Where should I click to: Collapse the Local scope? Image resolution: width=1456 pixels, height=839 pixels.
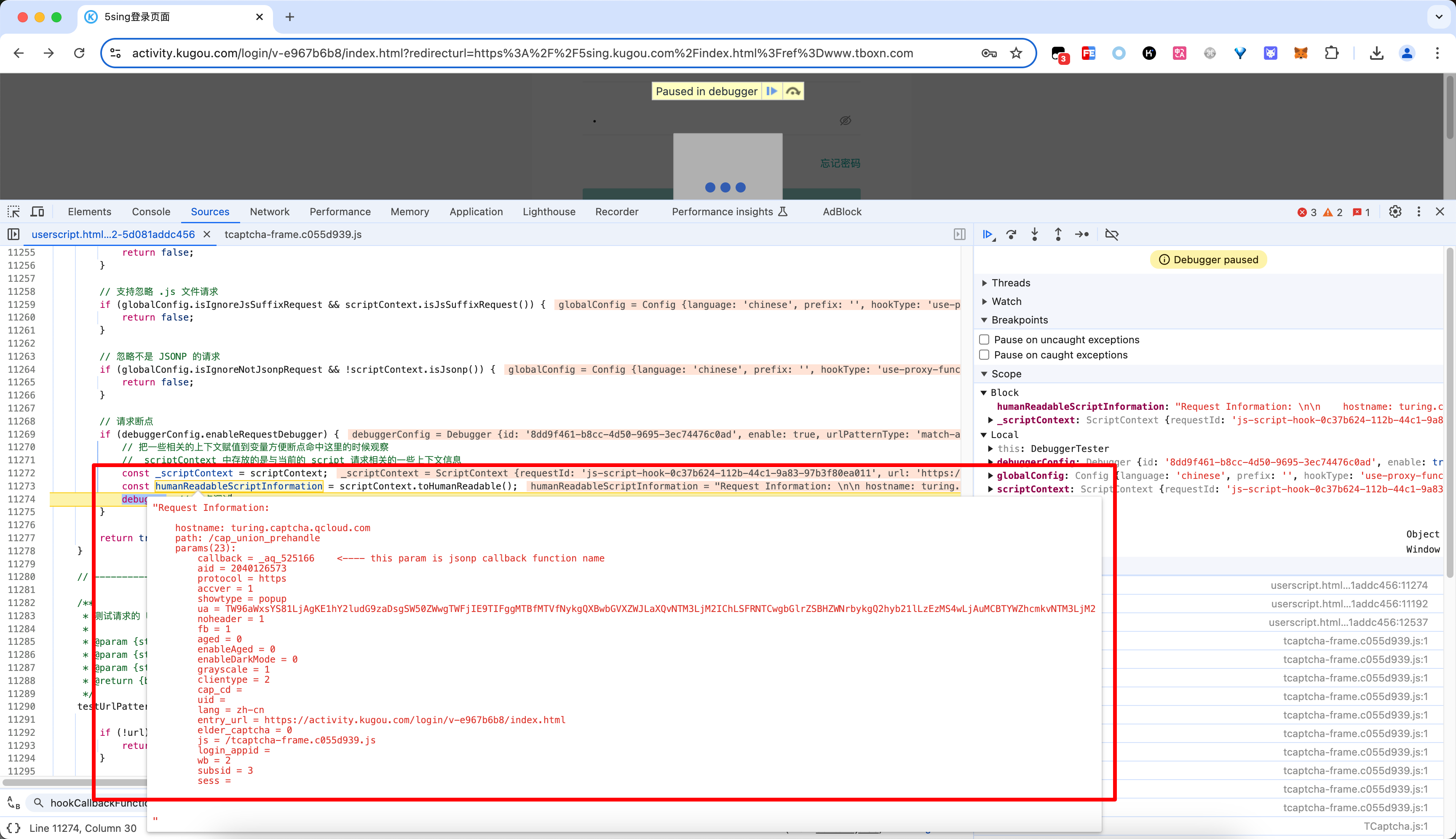[x=985, y=435]
